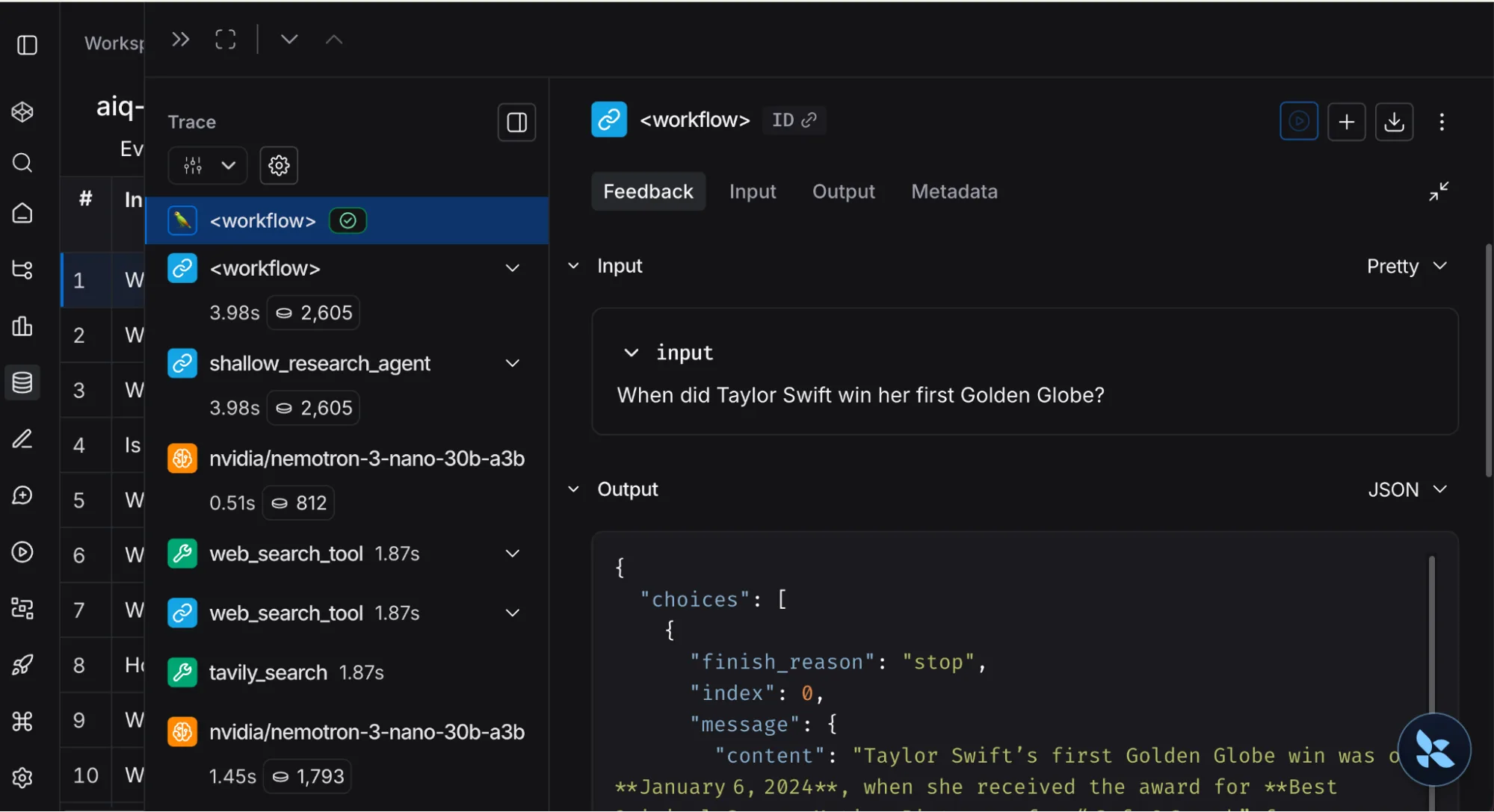Viewport: 1494px width, 812px height.
Task: Collapse the shallow_research_agent tree node
Action: pos(512,363)
